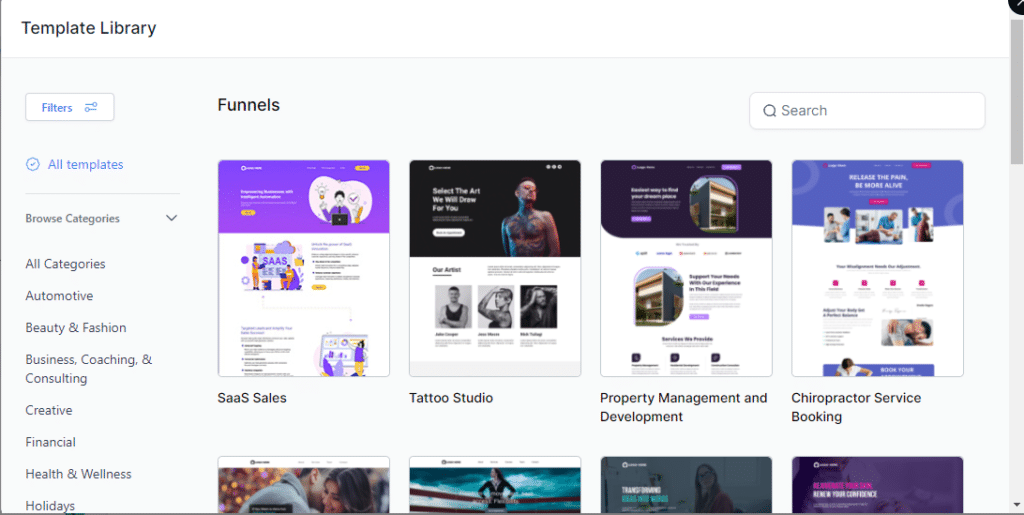
Task: Select Property Management and Development thumbnail
Action: point(685,268)
